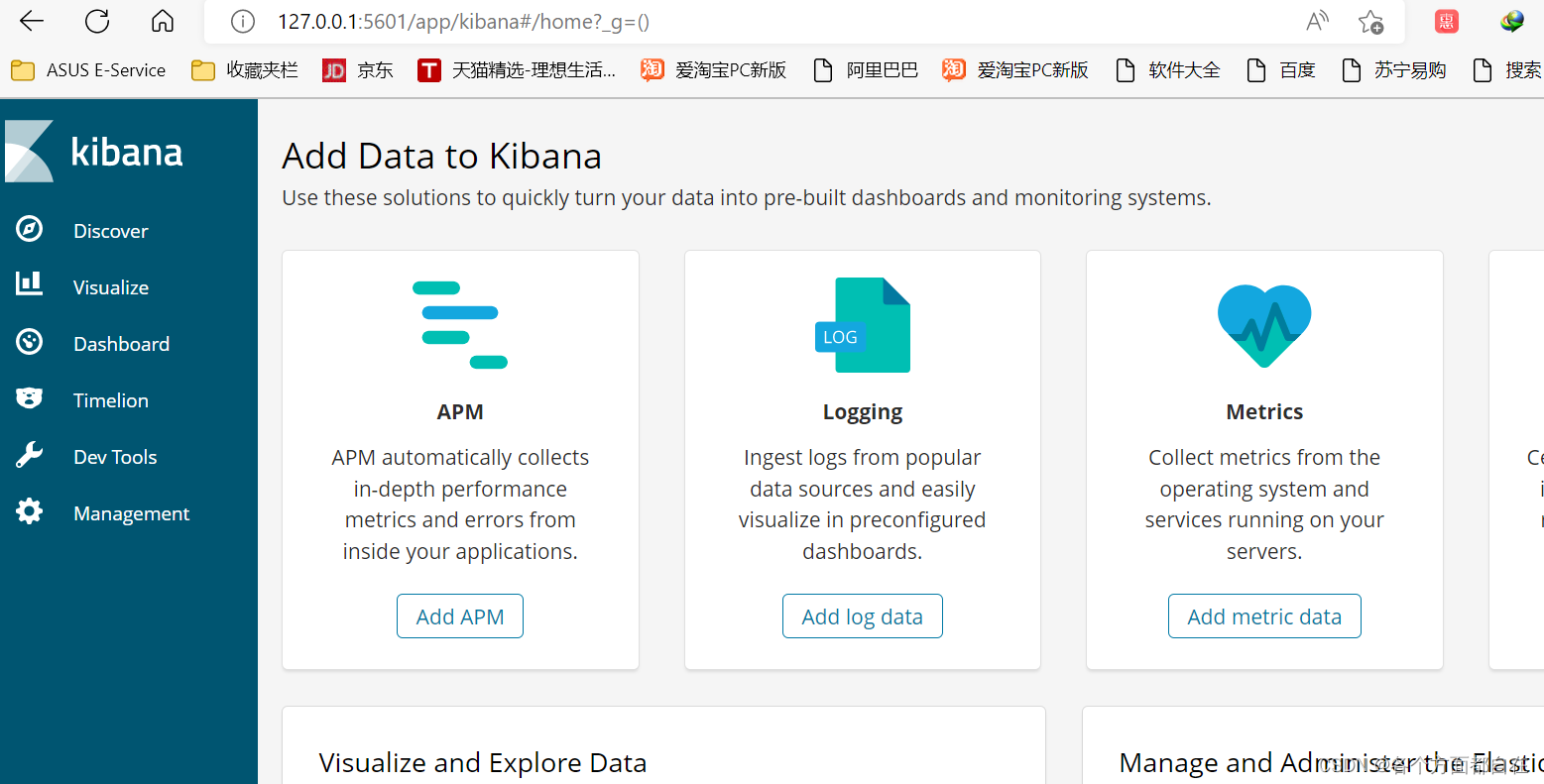
Task: Open the 收藏夹栏 bookmarks folder
Action: [245, 70]
